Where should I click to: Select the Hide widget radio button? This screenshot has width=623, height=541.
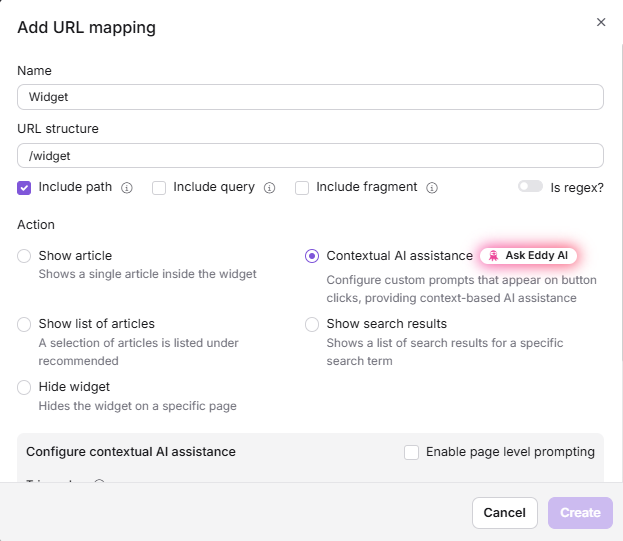coord(24,387)
